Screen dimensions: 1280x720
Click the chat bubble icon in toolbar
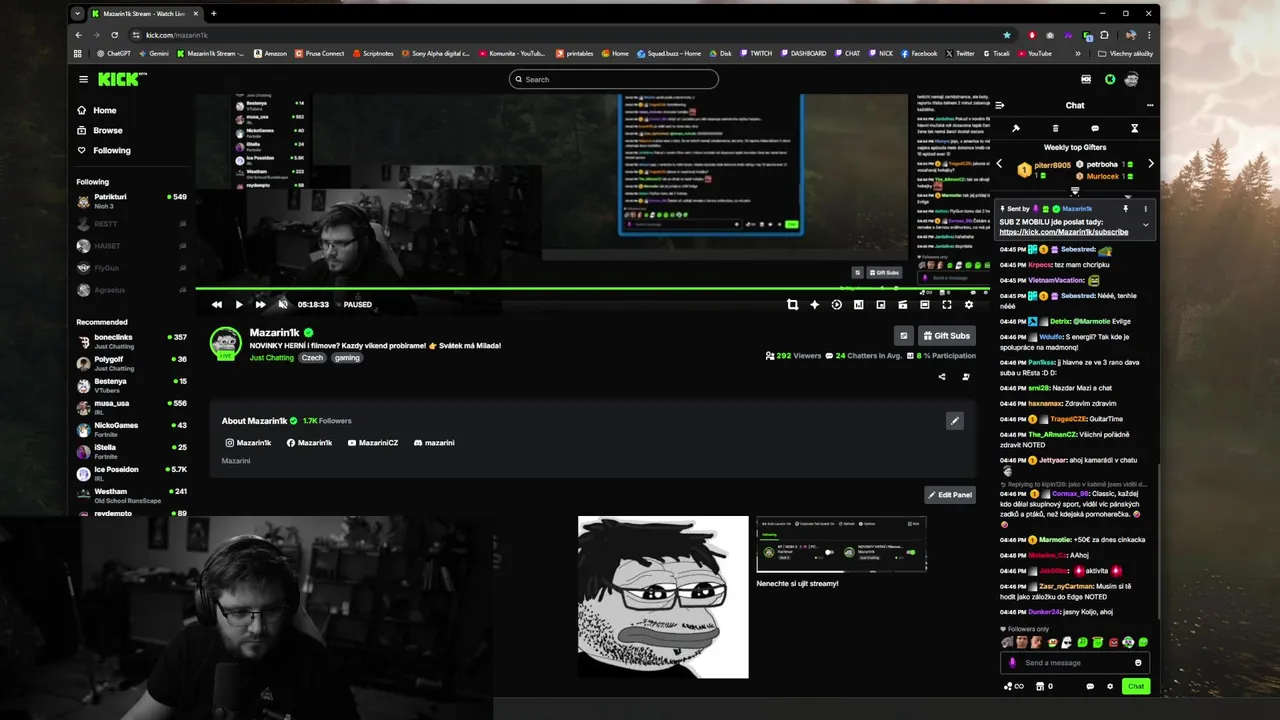(x=1095, y=128)
